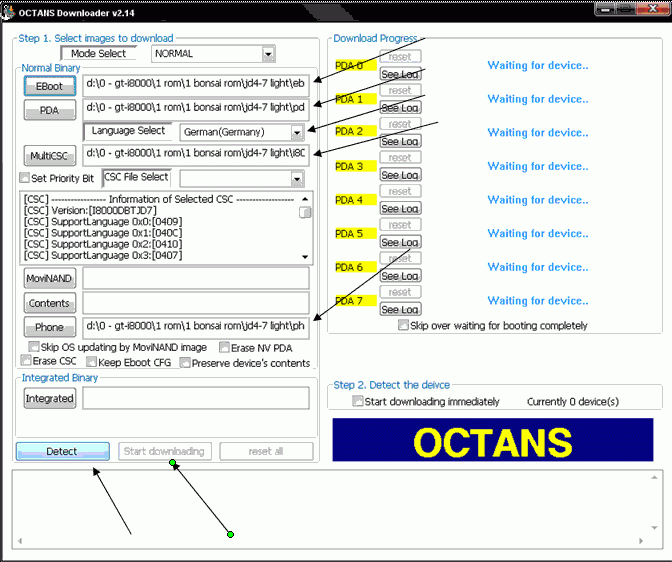
Task: Click the EBoot file path field
Action: [x=196, y=84]
